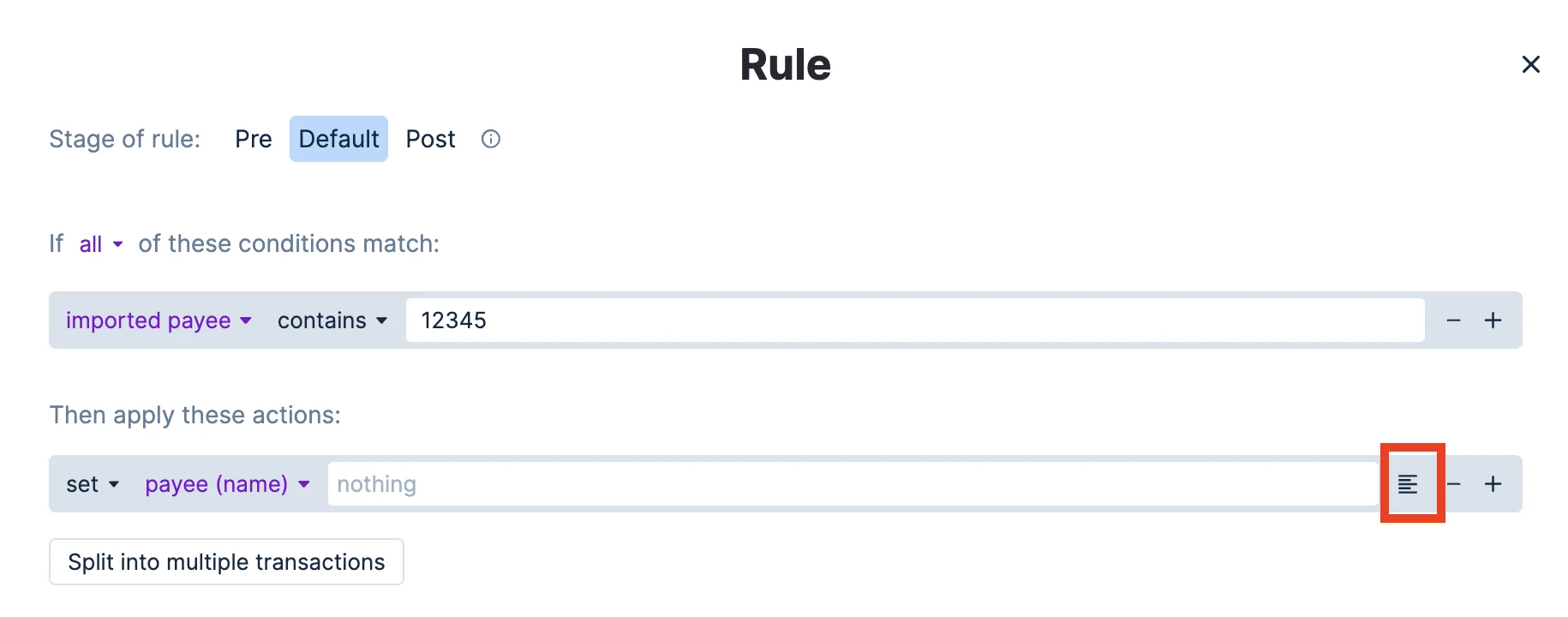Image resolution: width=1568 pixels, height=617 pixels.
Task: Open the contains operator dropdown
Action: tap(332, 320)
